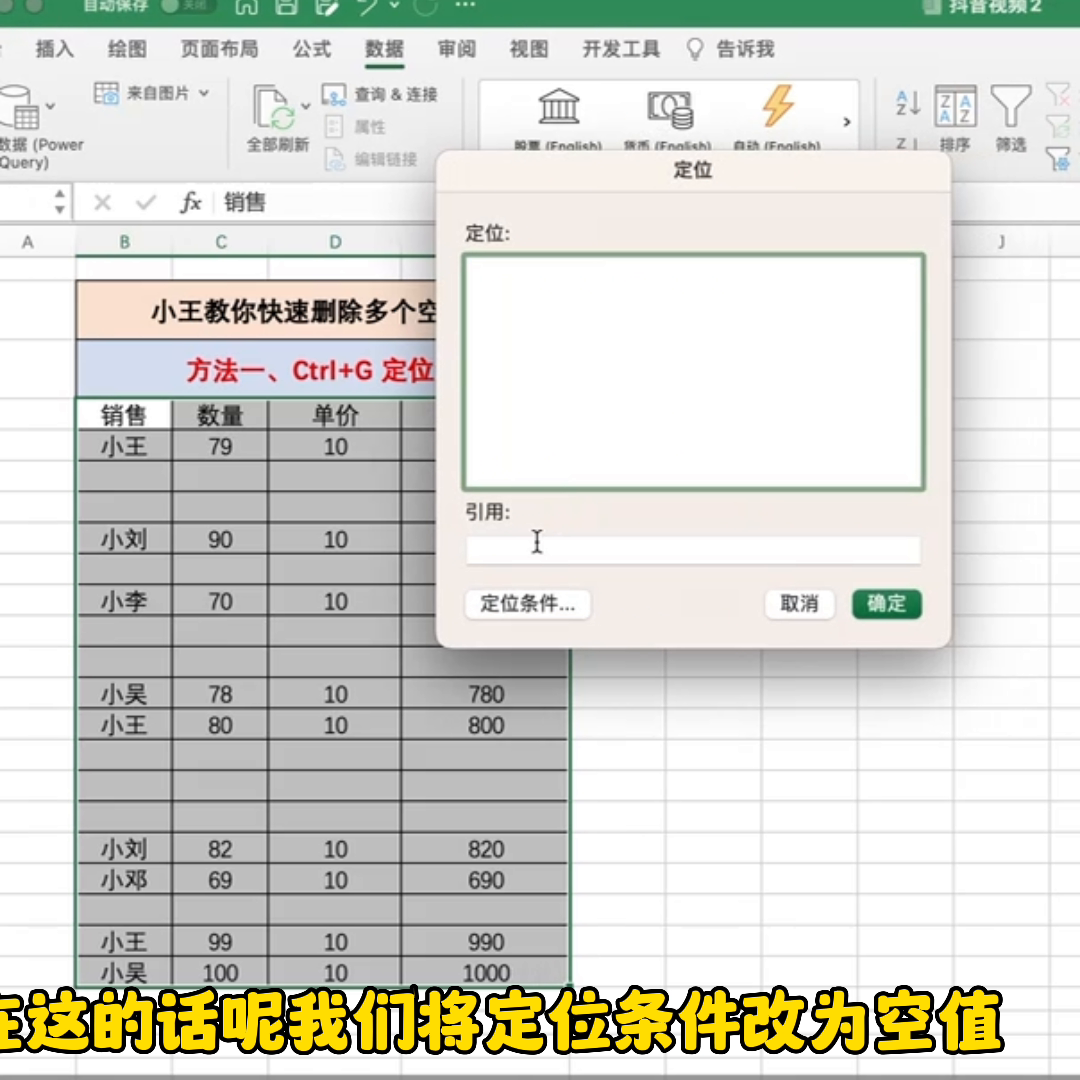1080x1080 pixels.
Task: Click the 获取数据 (Power Query) icon
Action: (x=20, y=105)
